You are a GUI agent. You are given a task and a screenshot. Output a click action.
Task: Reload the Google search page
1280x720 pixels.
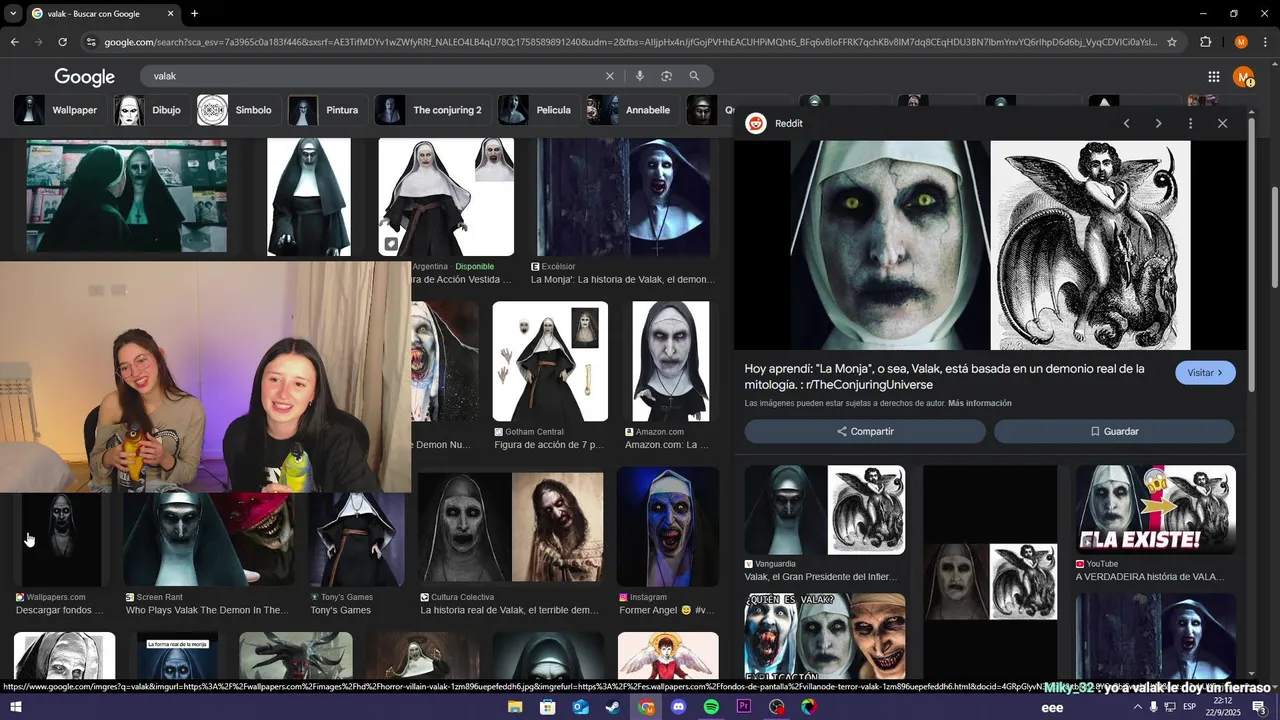(x=62, y=42)
